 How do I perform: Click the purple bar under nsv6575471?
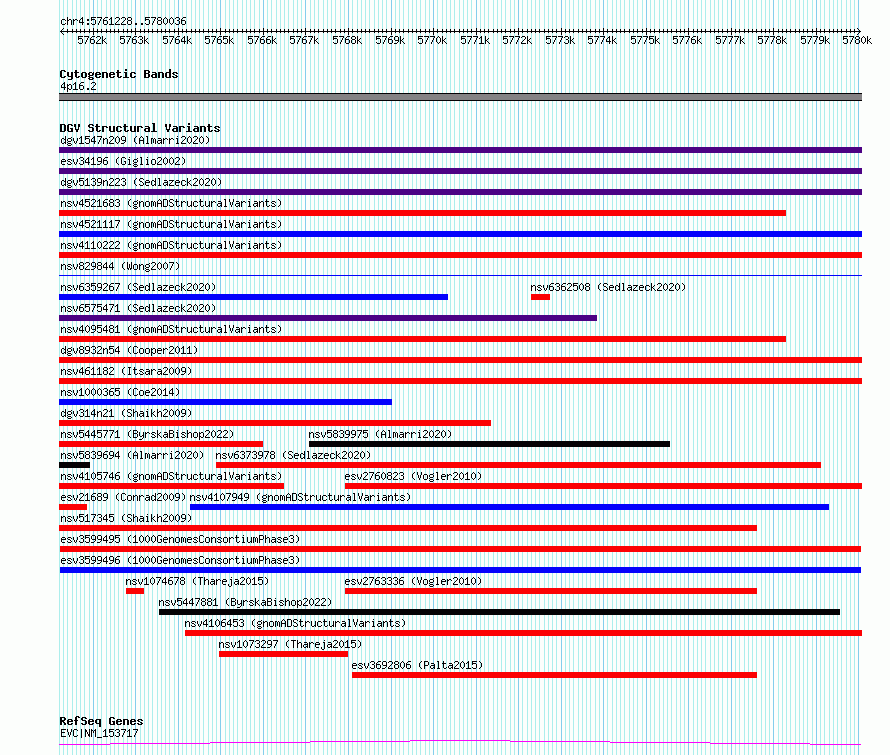pyautogui.click(x=328, y=318)
